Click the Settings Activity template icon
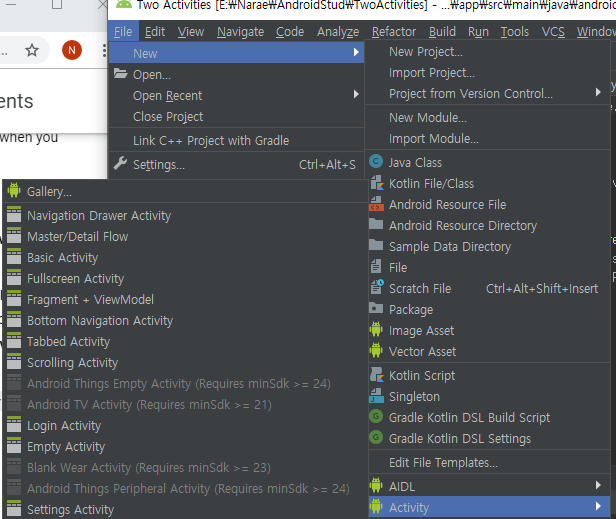Image resolution: width=616 pixels, height=519 pixels. (x=14, y=509)
